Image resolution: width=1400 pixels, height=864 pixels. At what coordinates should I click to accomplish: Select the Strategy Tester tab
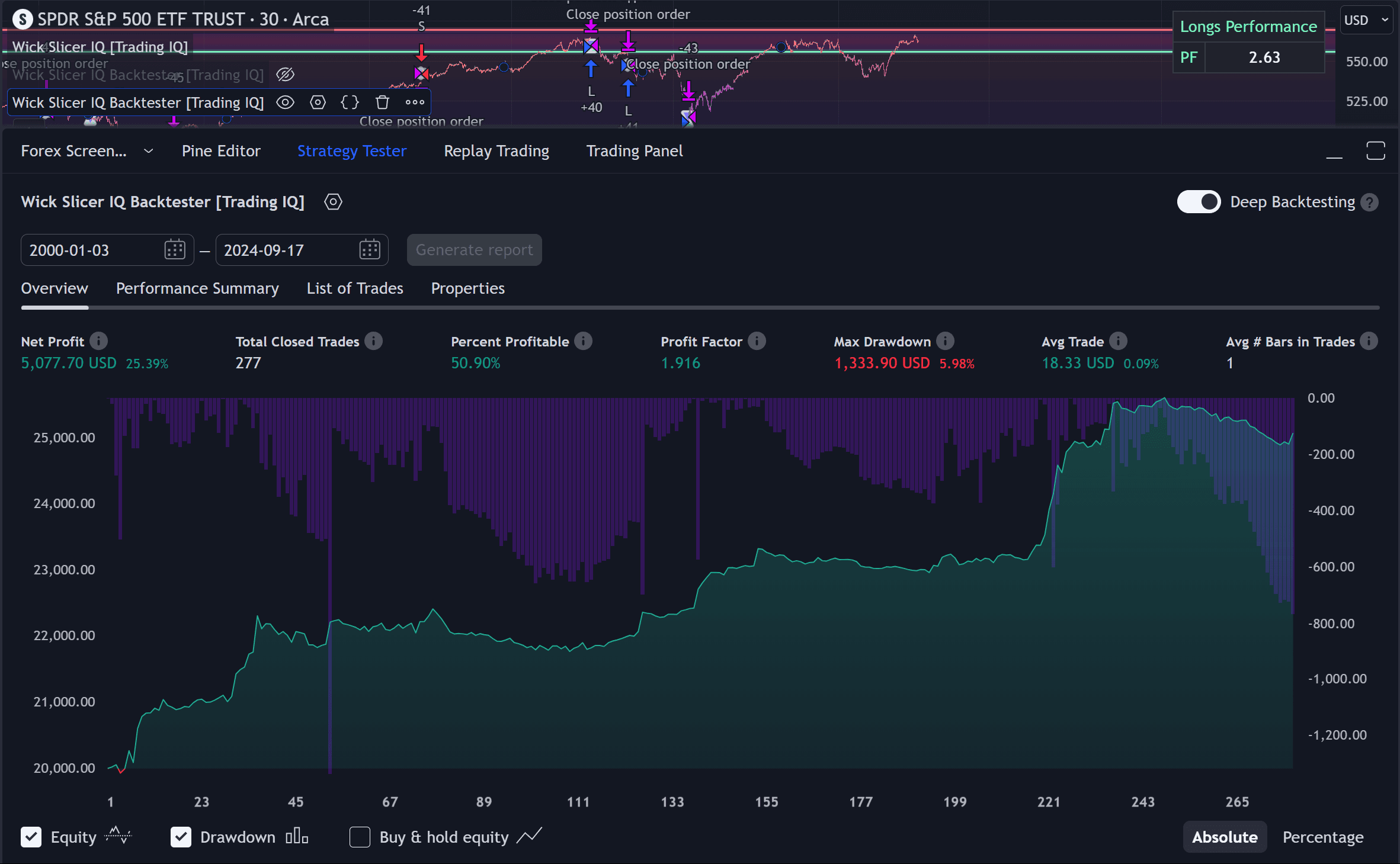coord(352,151)
